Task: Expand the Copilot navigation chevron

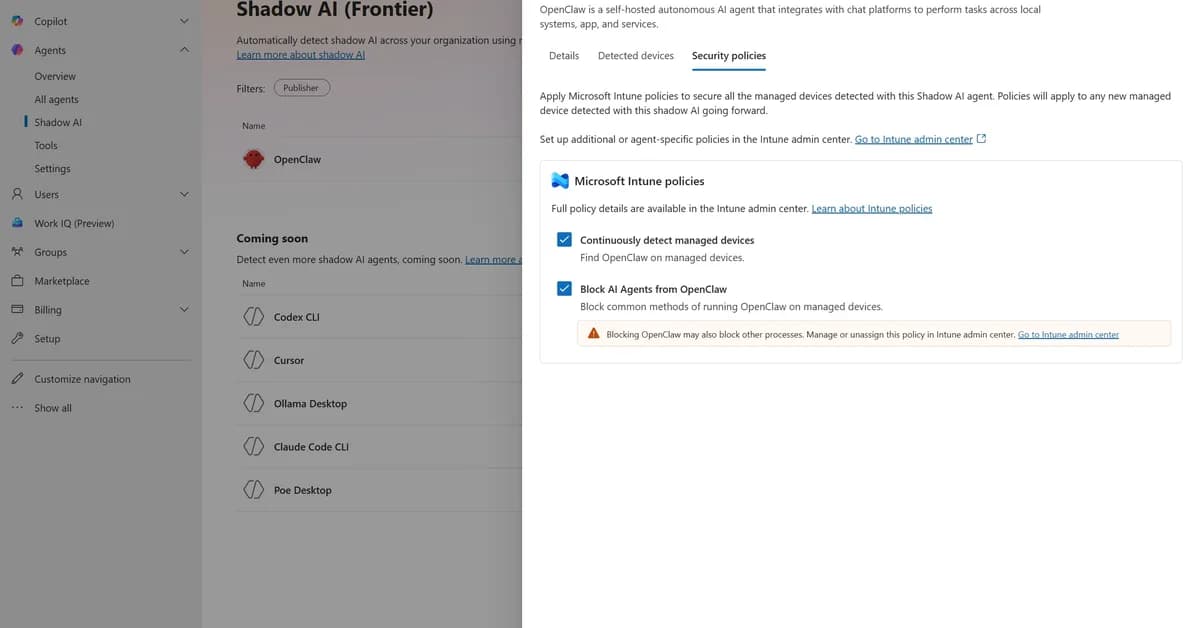Action: coord(184,21)
